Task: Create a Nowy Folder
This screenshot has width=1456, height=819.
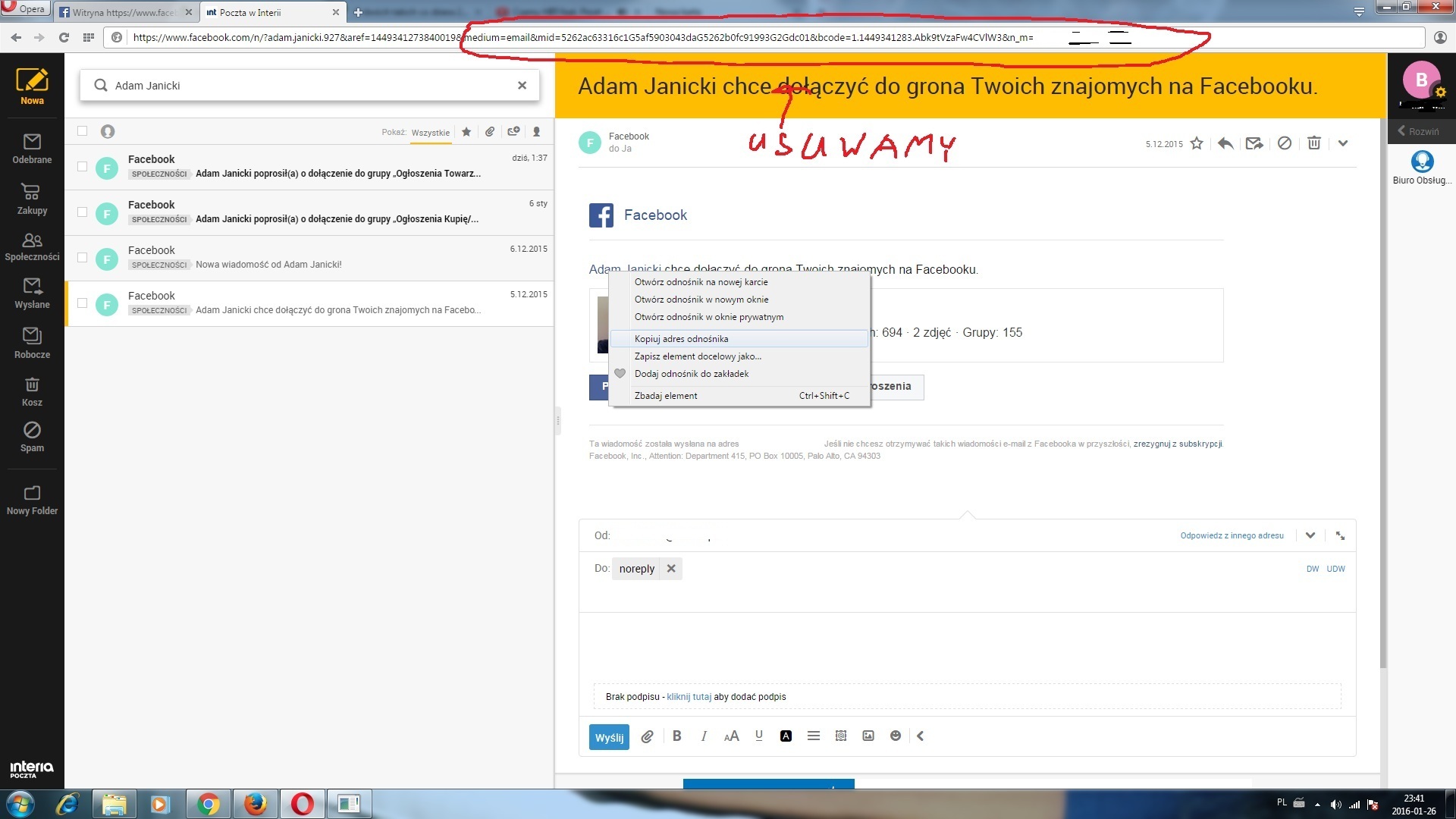Action: [x=32, y=500]
